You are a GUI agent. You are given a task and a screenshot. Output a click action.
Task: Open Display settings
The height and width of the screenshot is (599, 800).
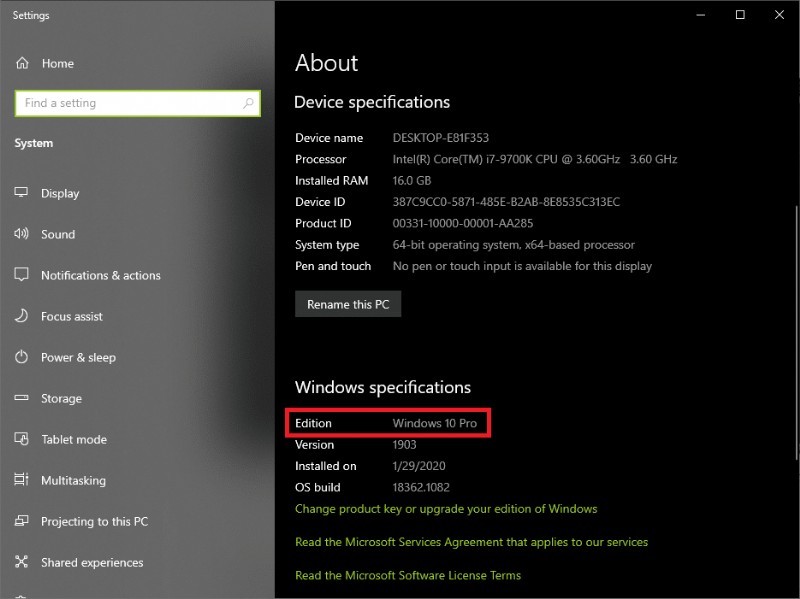pyautogui.click(x=60, y=193)
